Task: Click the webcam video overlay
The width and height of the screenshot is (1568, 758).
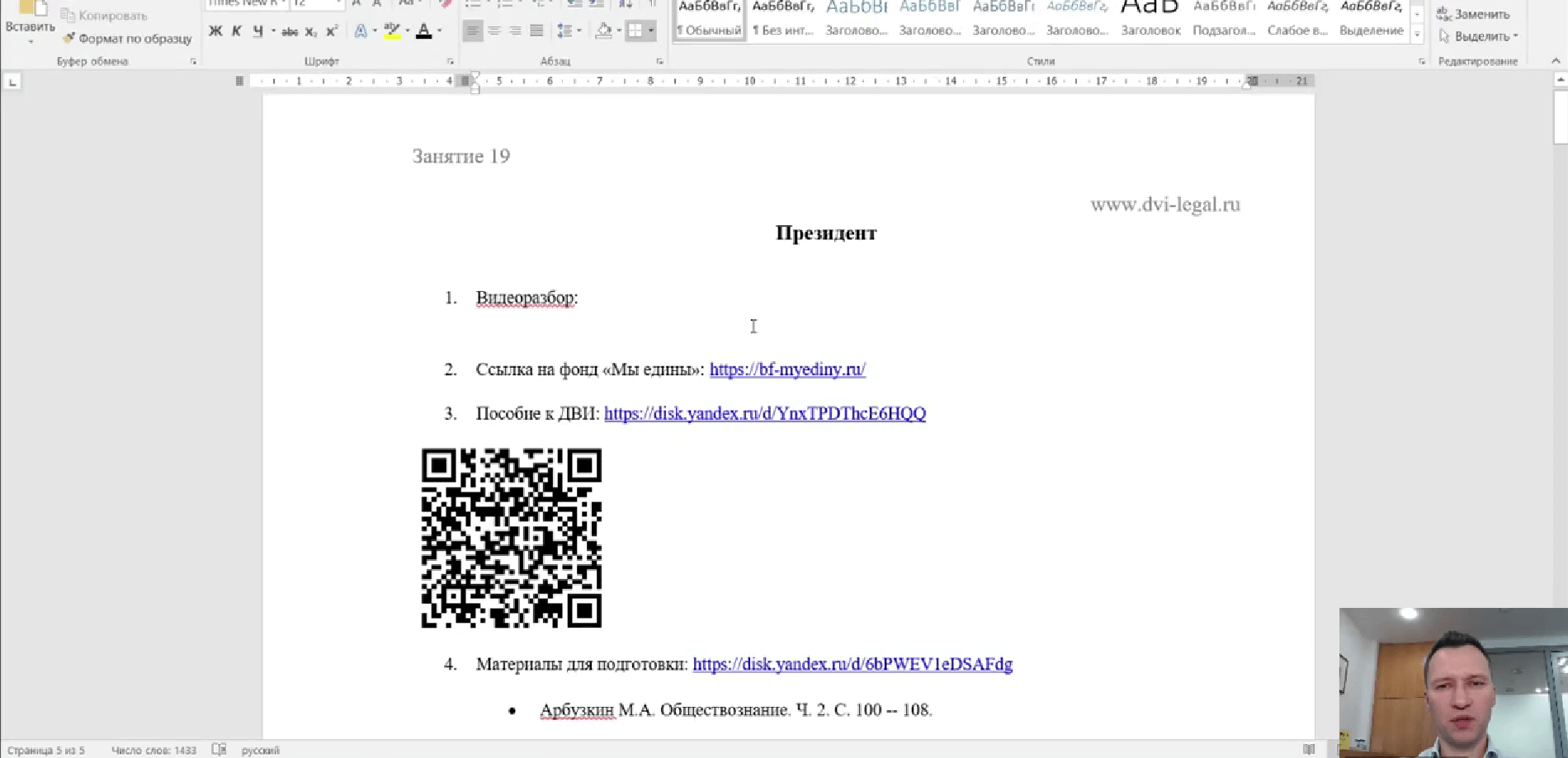Action: coord(1453,683)
